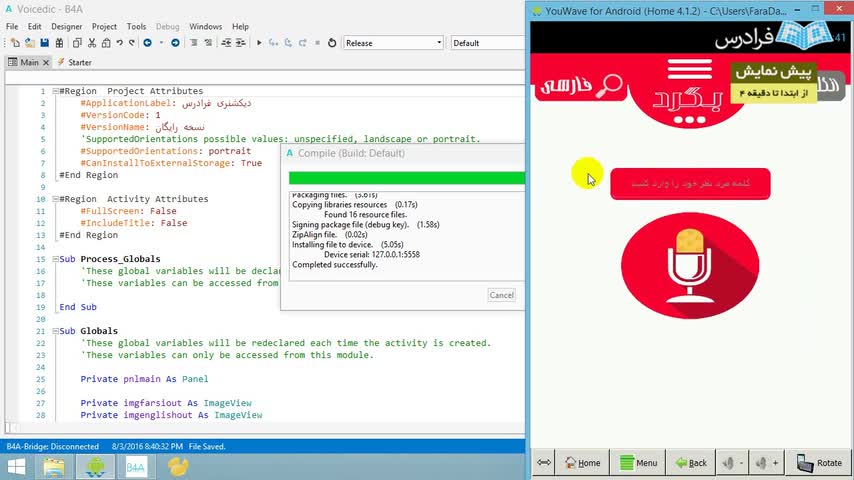Screen dimensions: 854x480
Task: Navigate backward with the blue left arrow
Action: coord(148,43)
